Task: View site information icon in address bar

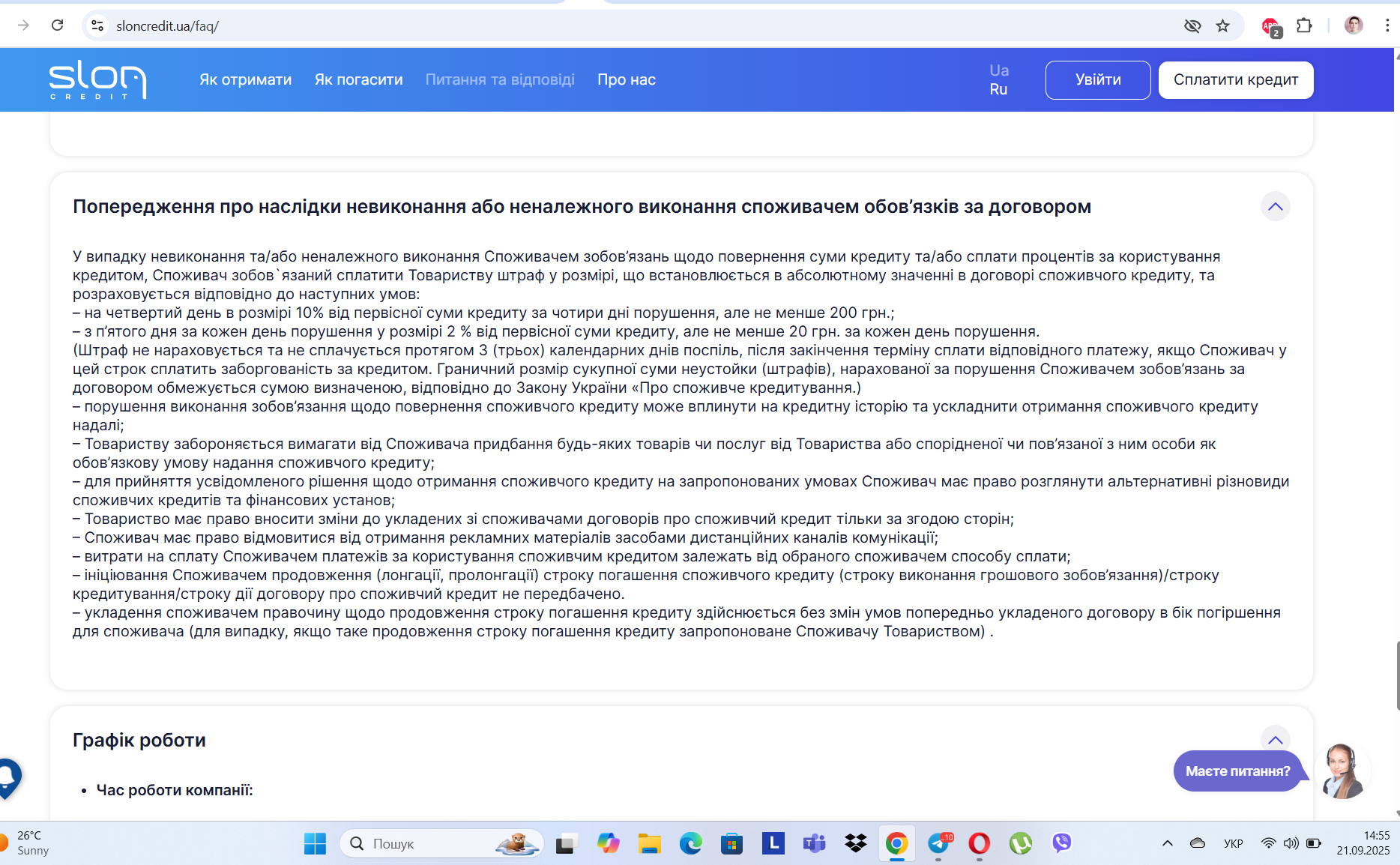Action: click(97, 25)
